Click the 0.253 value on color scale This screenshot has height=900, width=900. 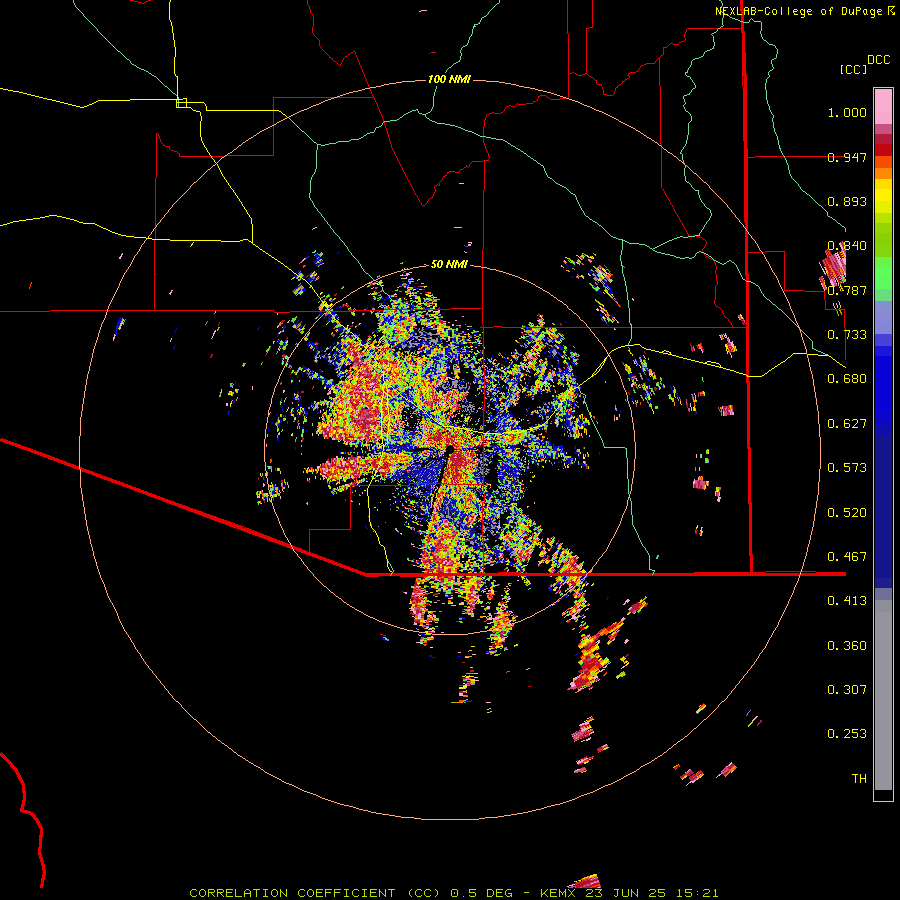click(x=847, y=734)
